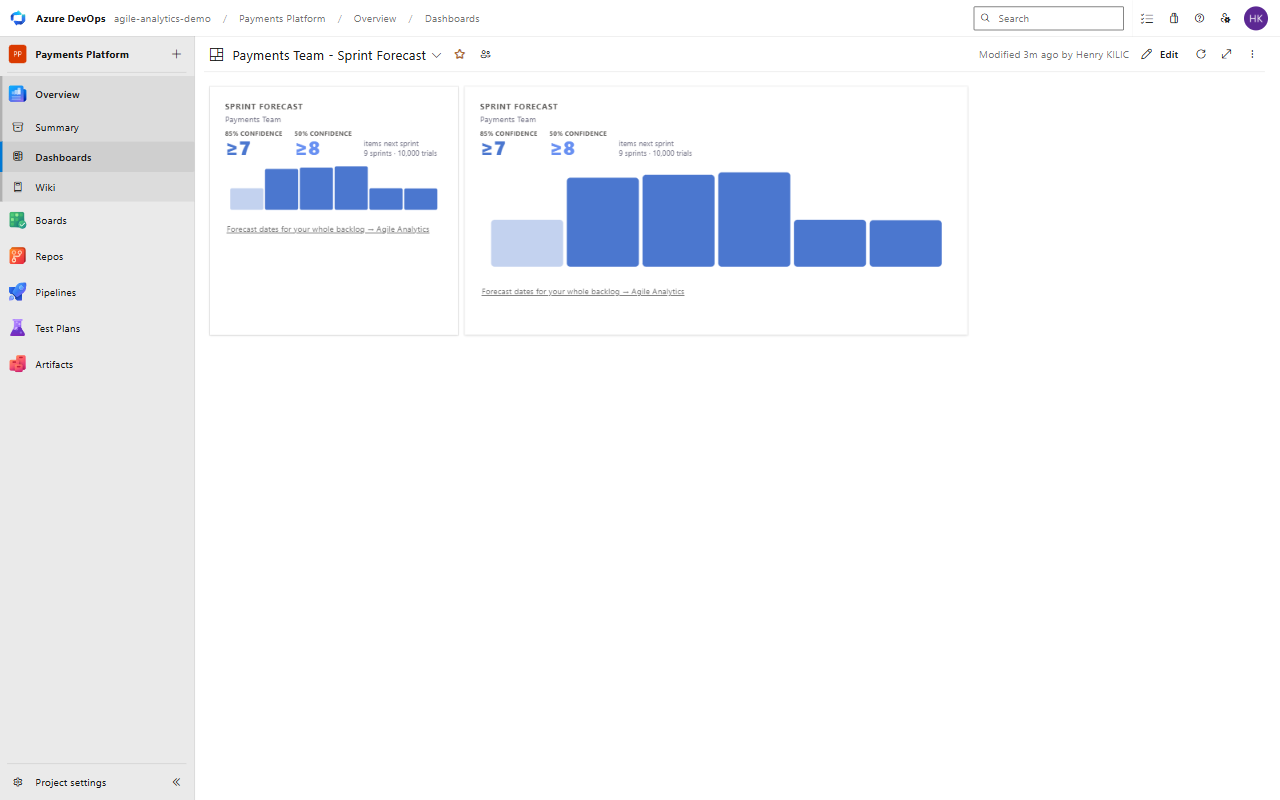Refresh the dashboard
1280x800 pixels.
tap(1201, 54)
